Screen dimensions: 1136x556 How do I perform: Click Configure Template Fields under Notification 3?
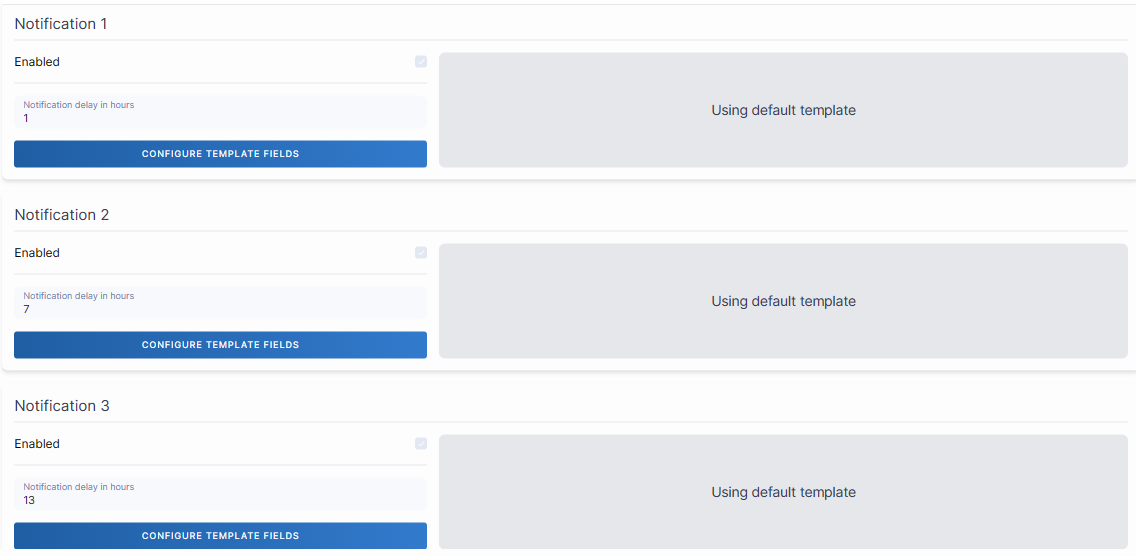coord(220,535)
